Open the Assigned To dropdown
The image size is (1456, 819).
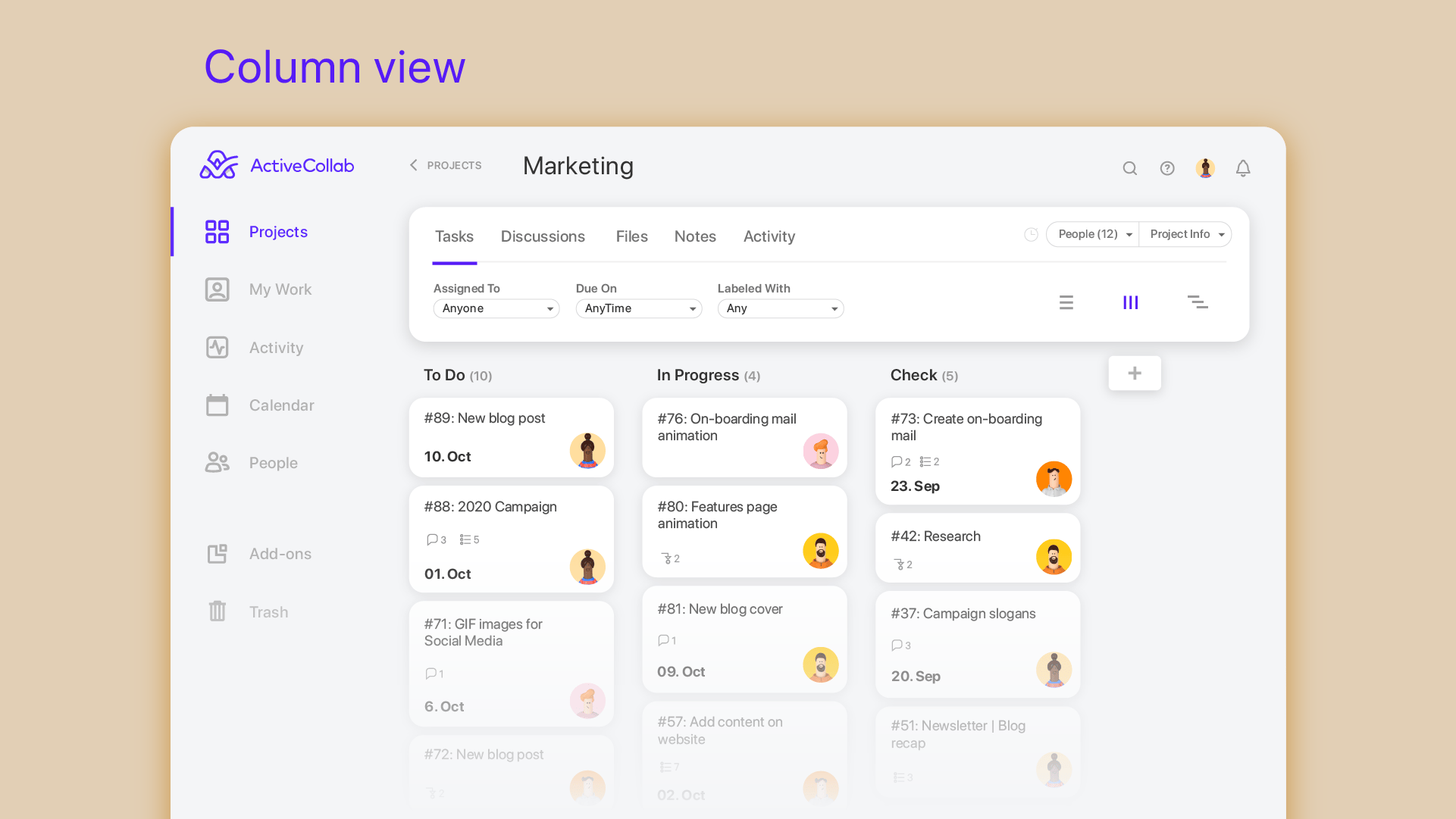point(496,308)
